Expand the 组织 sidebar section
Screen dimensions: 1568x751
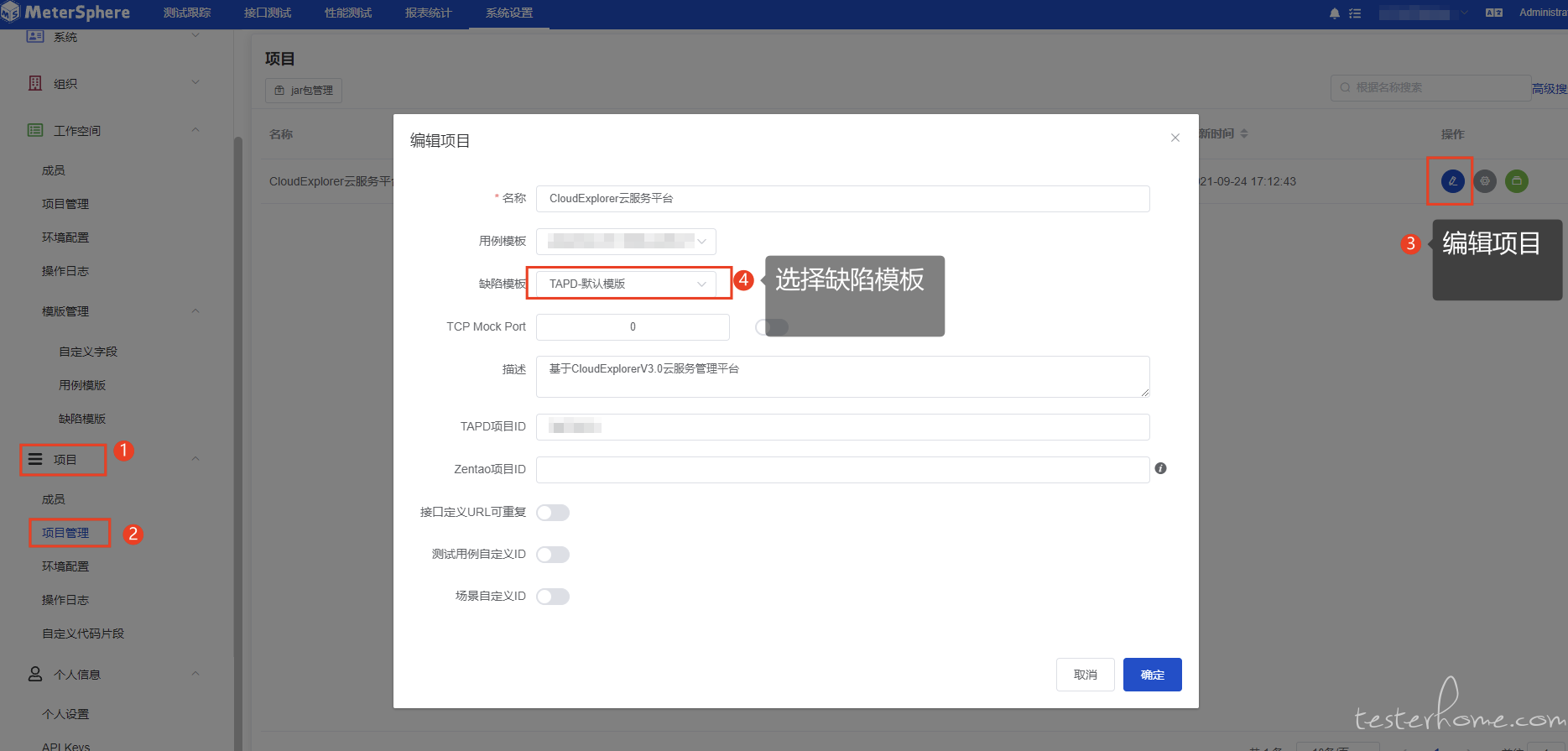tap(195, 83)
